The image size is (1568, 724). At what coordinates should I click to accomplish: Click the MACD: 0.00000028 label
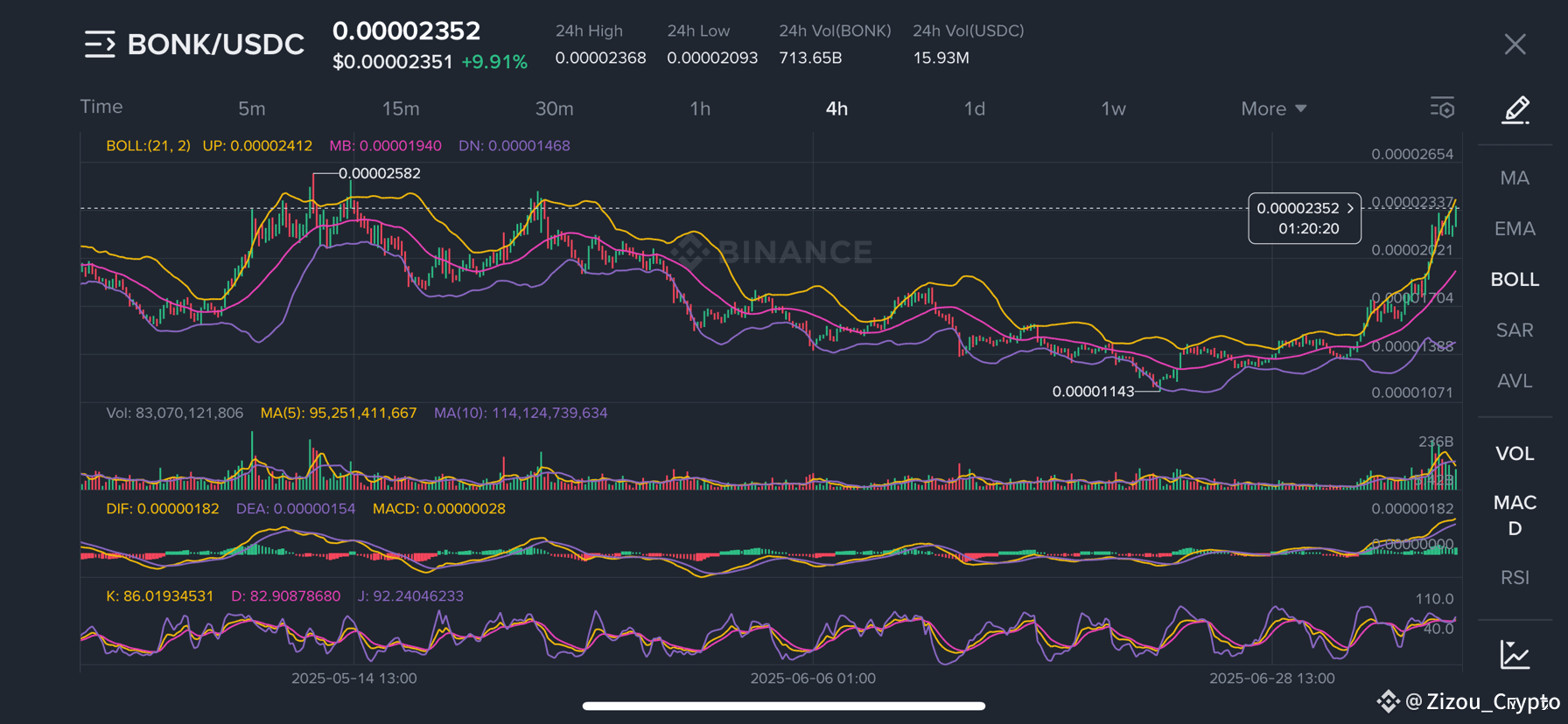pyautogui.click(x=439, y=509)
